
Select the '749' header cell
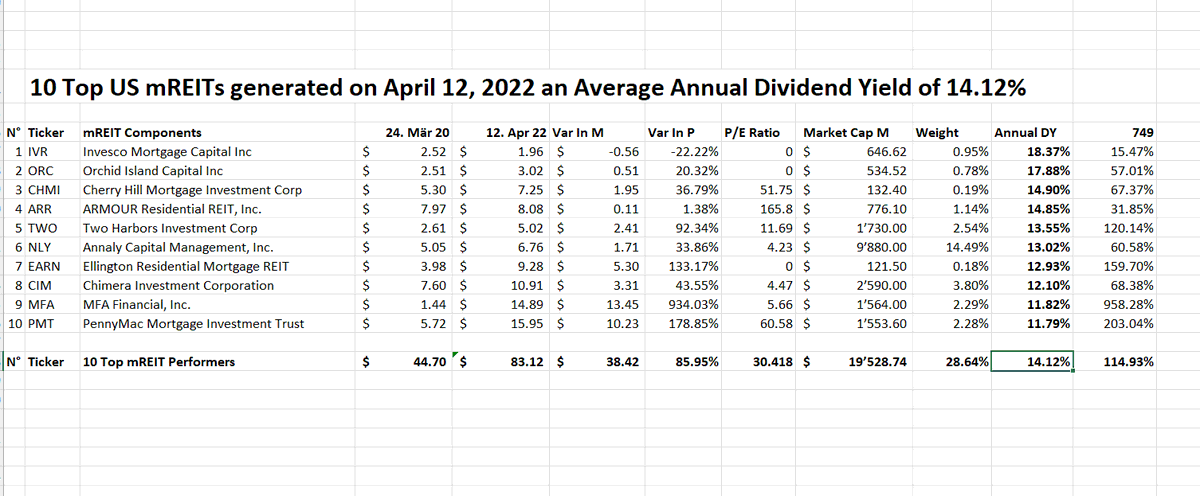(1143, 132)
